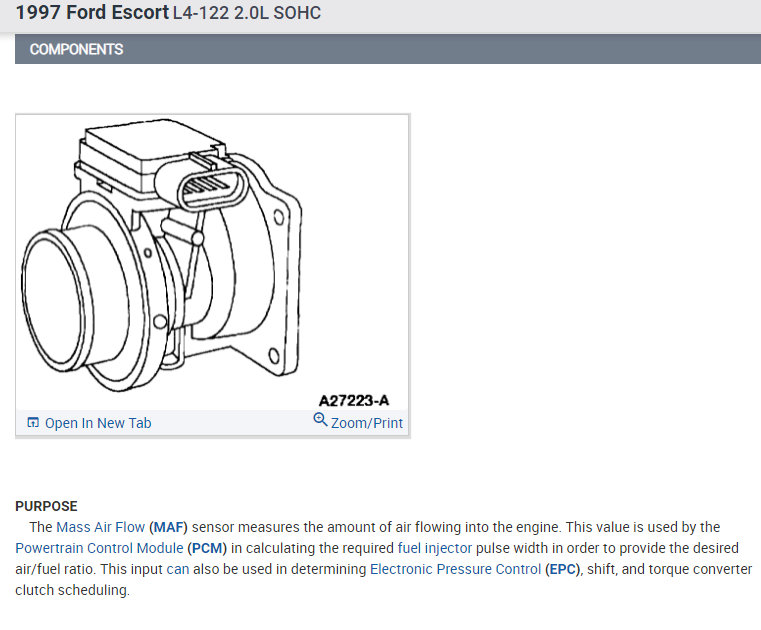Click the L4-122 2.0L SOHC engine text
761x630 pixels.
247,13
